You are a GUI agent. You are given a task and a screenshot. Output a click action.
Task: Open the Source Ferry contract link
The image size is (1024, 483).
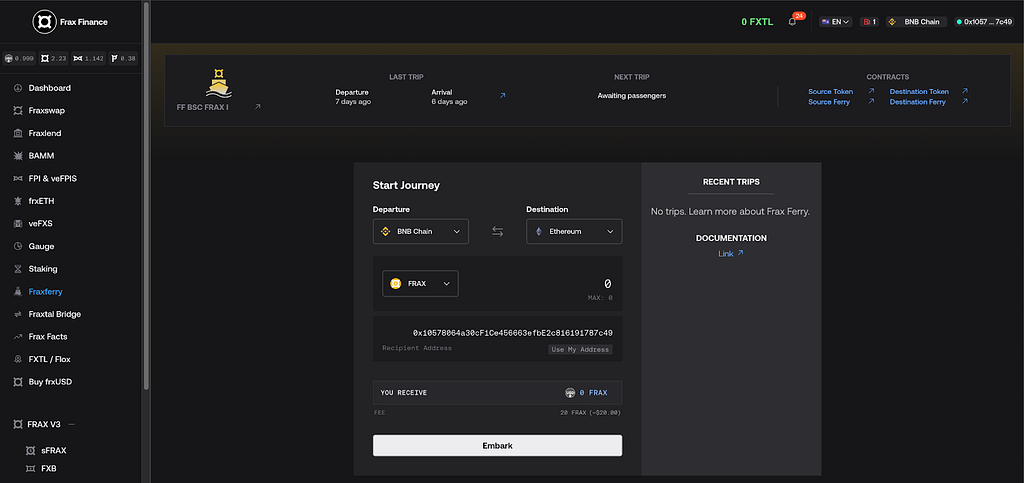[x=829, y=102]
